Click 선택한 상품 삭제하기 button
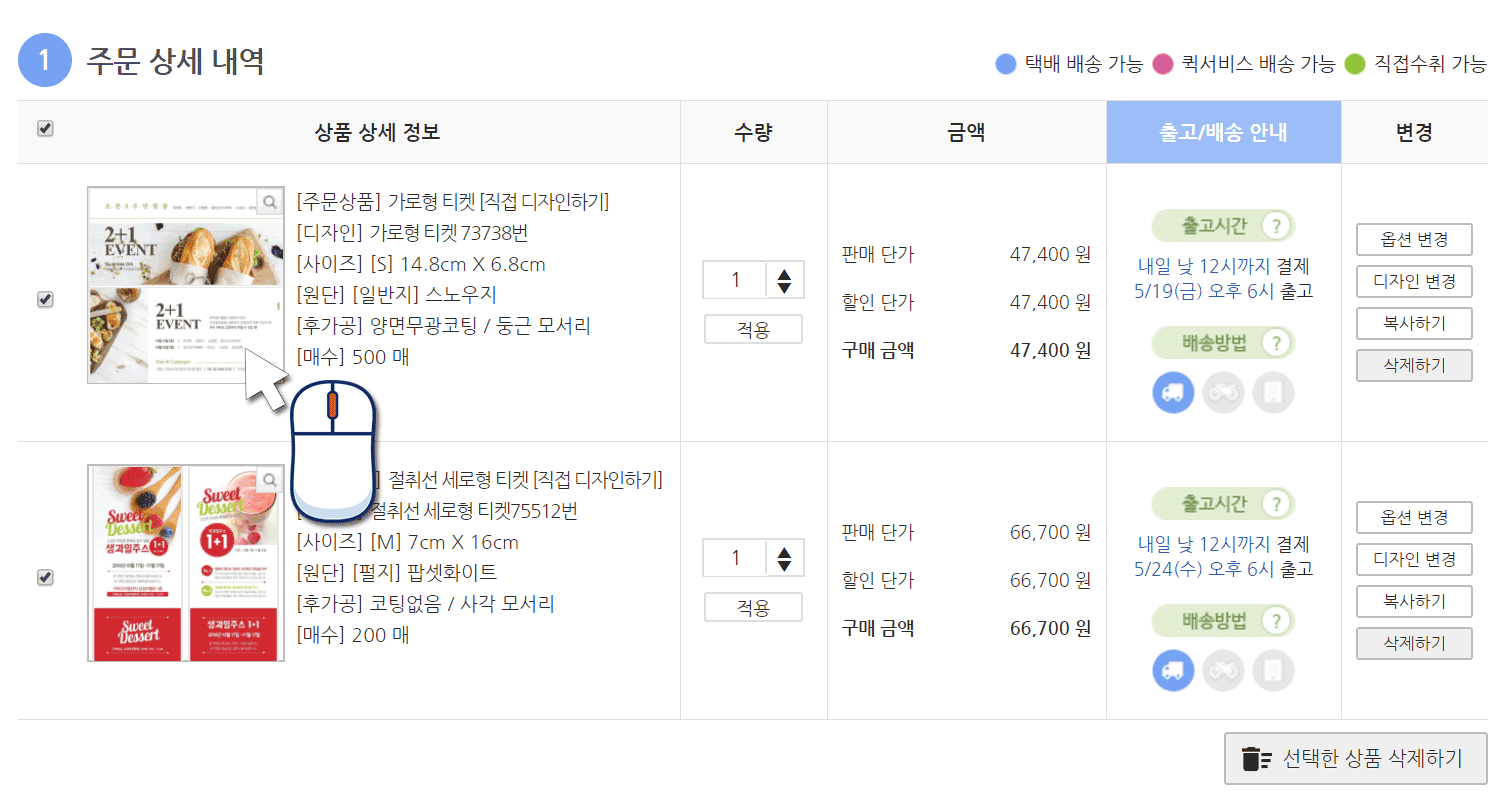 tap(1355, 758)
